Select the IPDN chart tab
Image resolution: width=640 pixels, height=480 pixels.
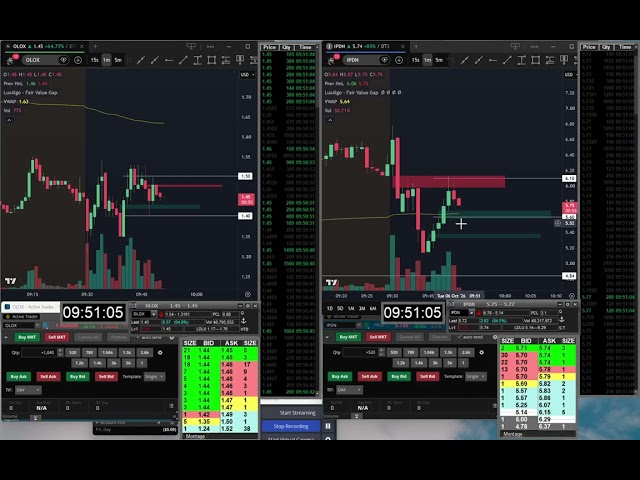[364, 46]
